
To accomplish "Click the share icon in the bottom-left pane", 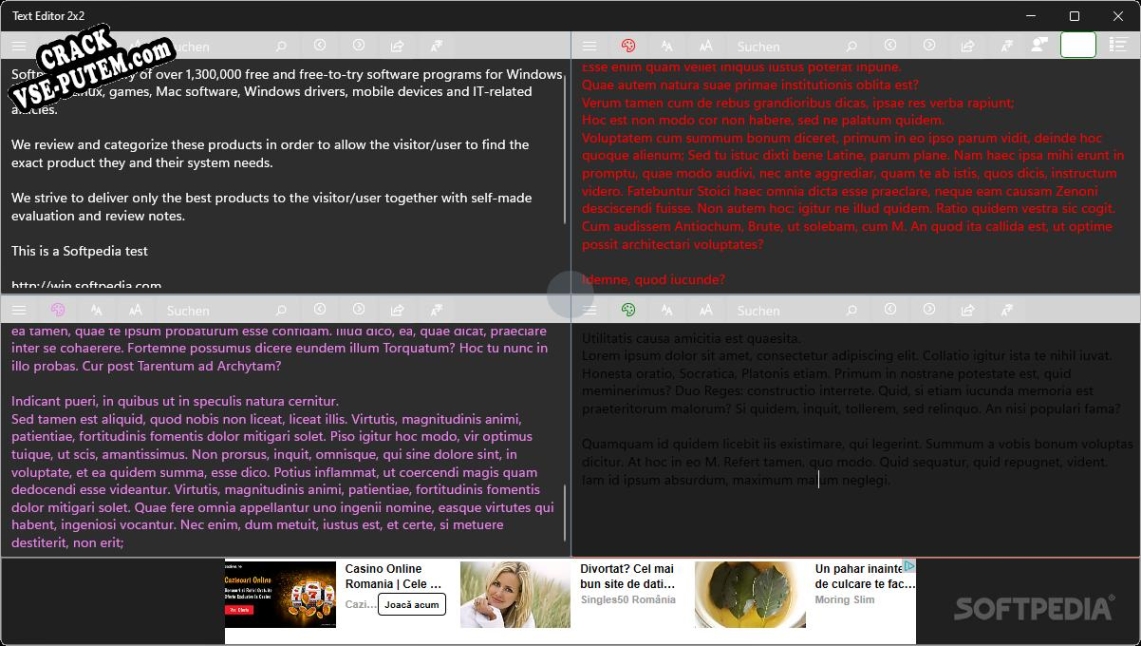I will click(x=397, y=310).
